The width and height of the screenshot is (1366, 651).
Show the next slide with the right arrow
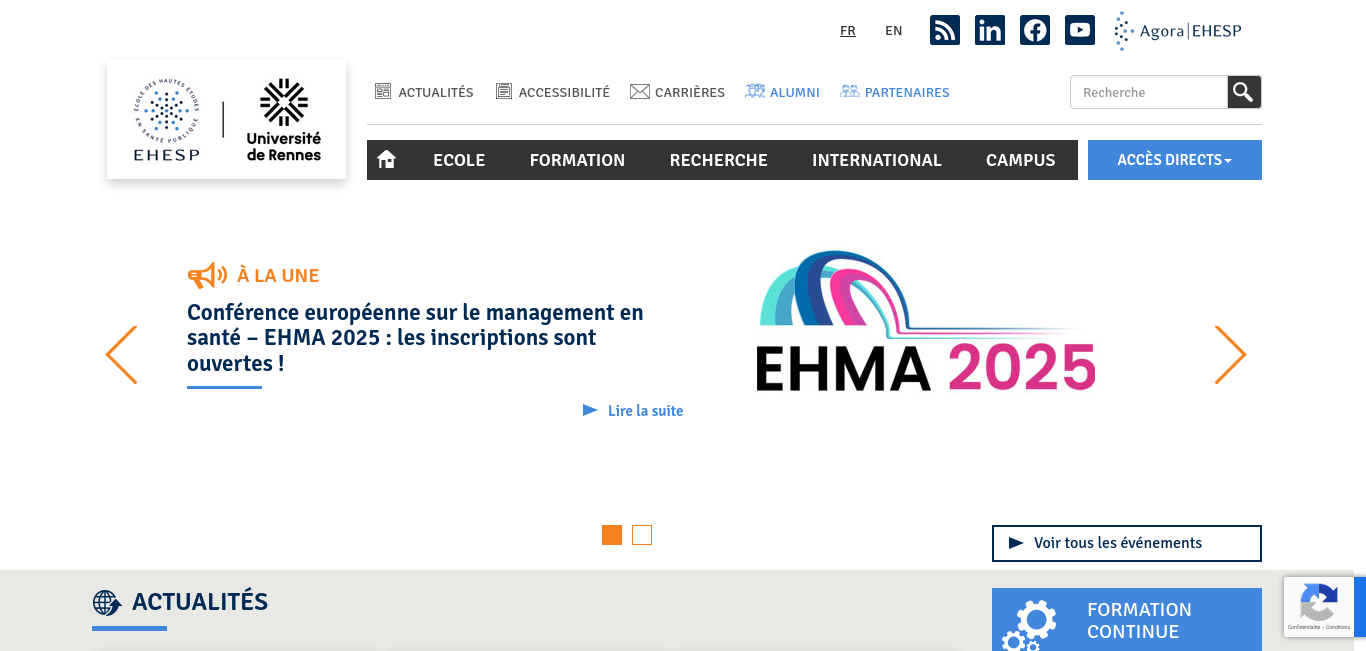coord(1231,355)
